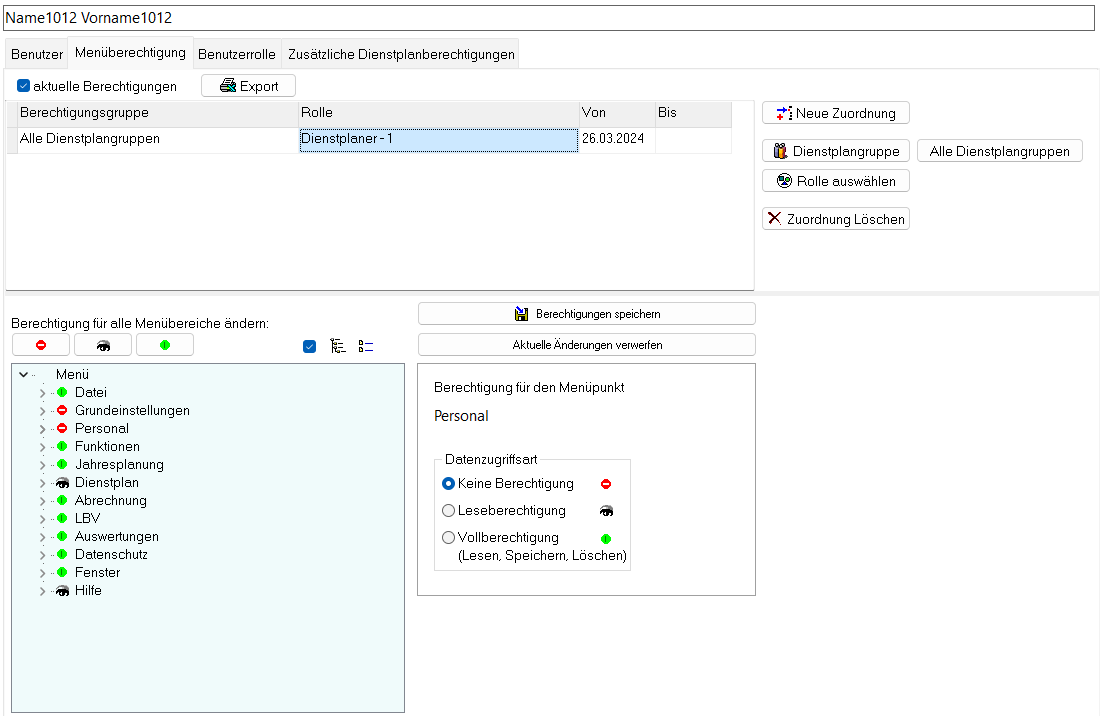The width and height of the screenshot is (1100, 716).
Task: Click the red icon beside Grundeinstellungen
Action: (x=62, y=411)
